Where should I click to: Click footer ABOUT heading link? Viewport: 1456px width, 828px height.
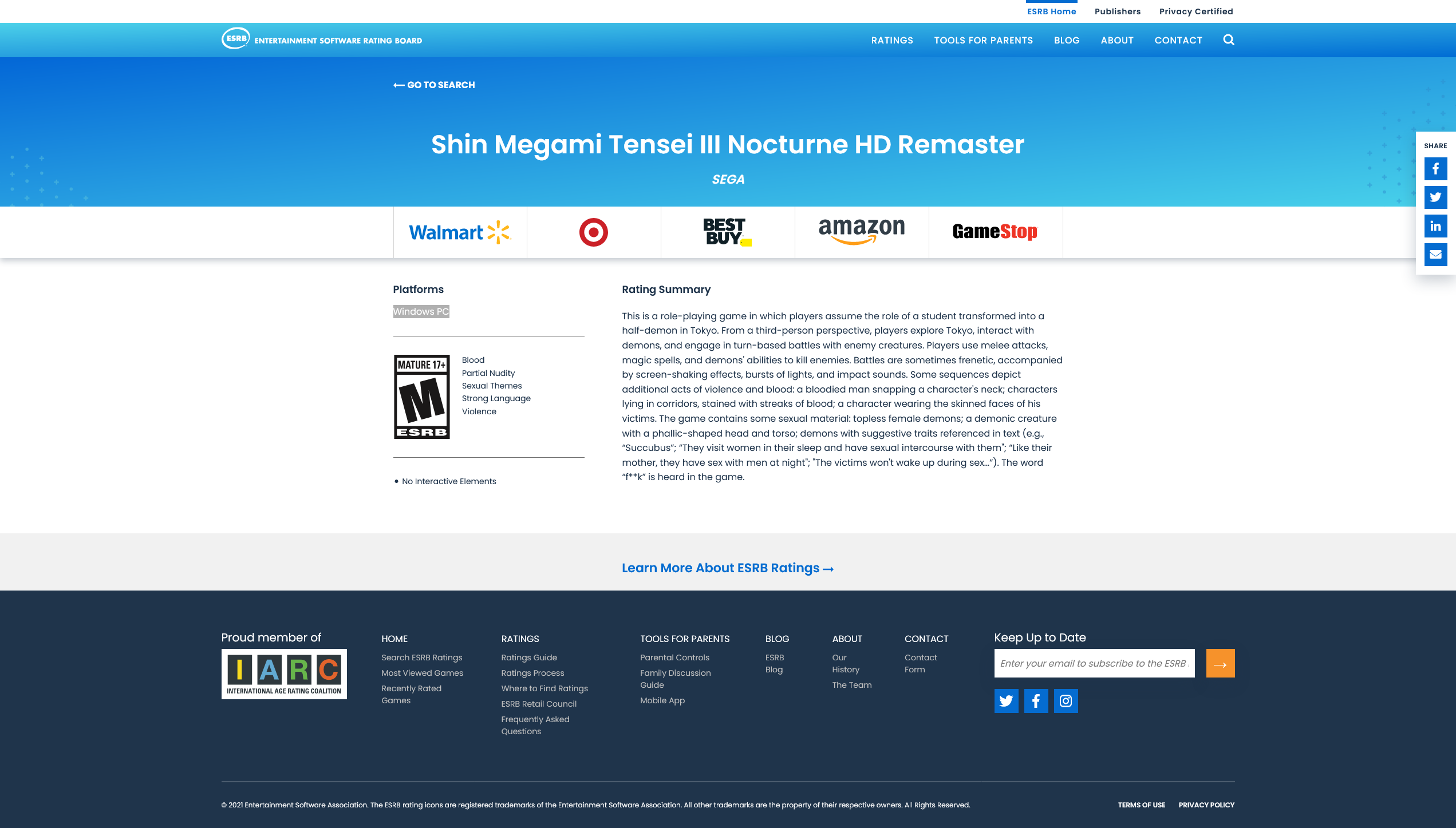click(847, 639)
